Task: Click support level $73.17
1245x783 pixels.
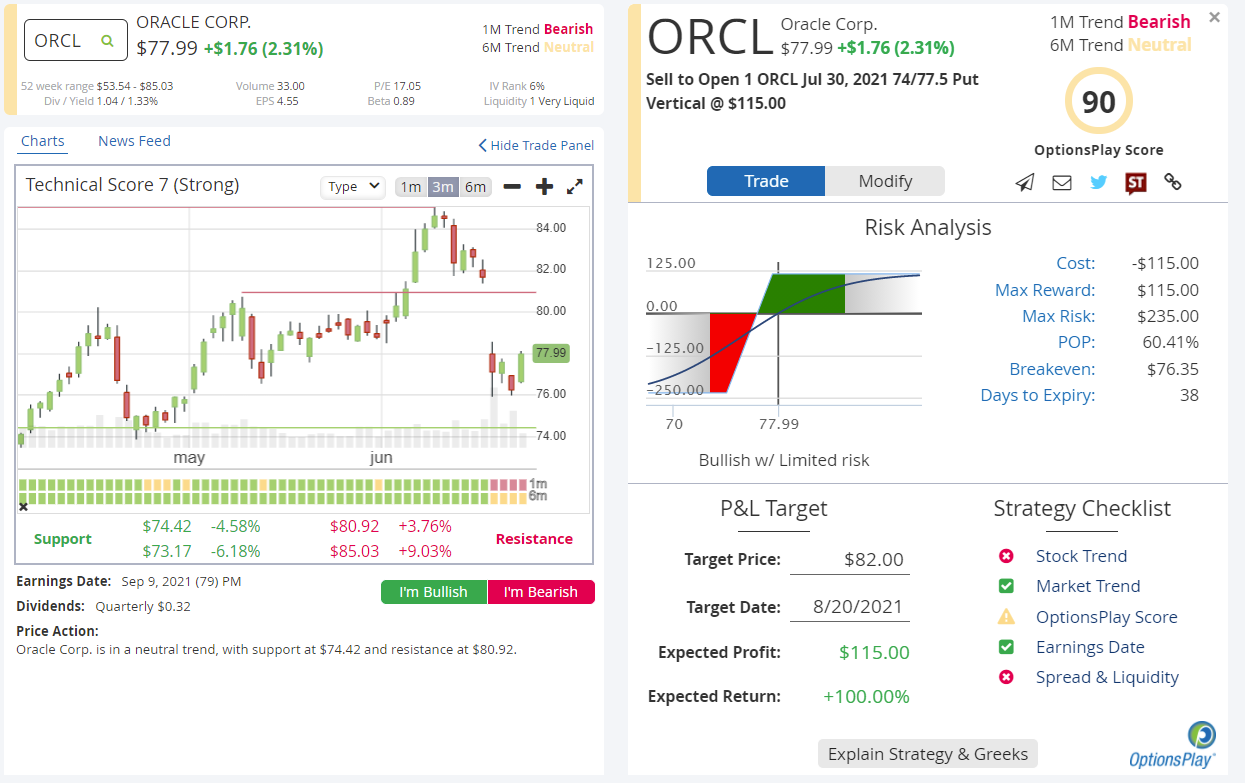Action: 167,551
